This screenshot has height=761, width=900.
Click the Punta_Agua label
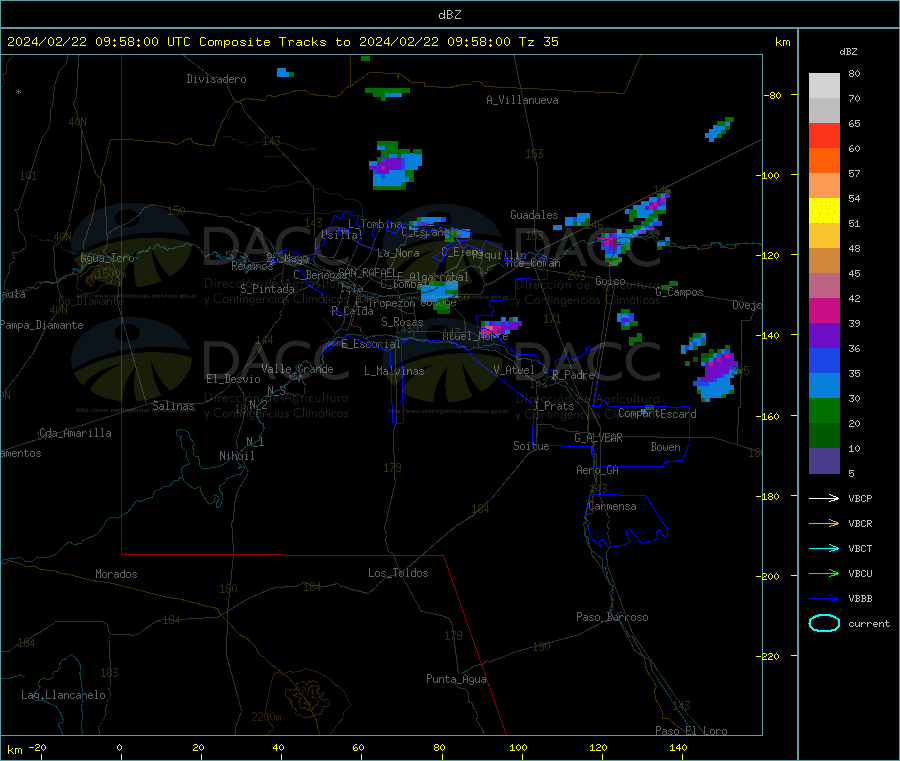pos(456,679)
